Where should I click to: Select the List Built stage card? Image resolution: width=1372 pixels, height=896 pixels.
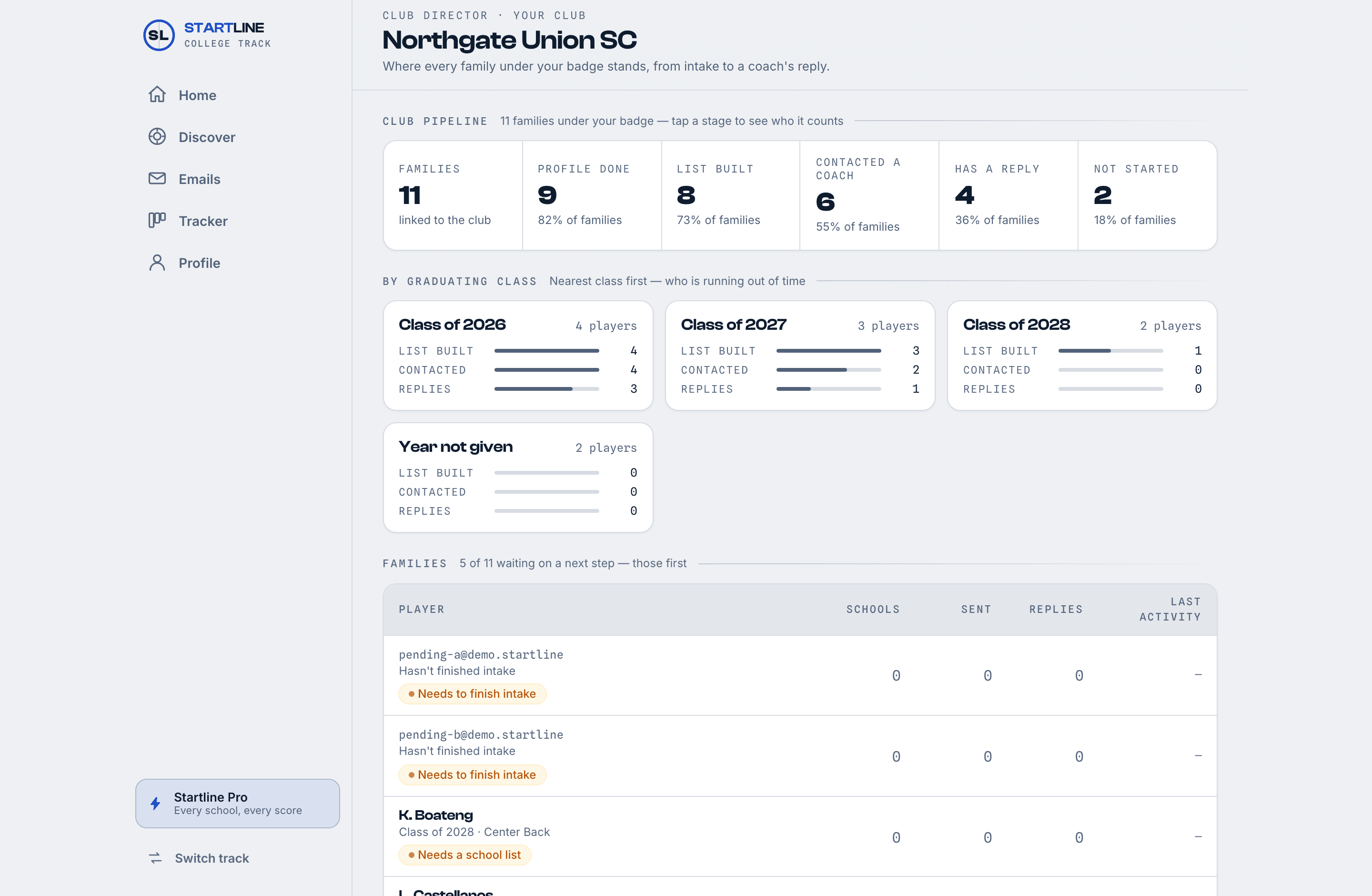coord(730,195)
